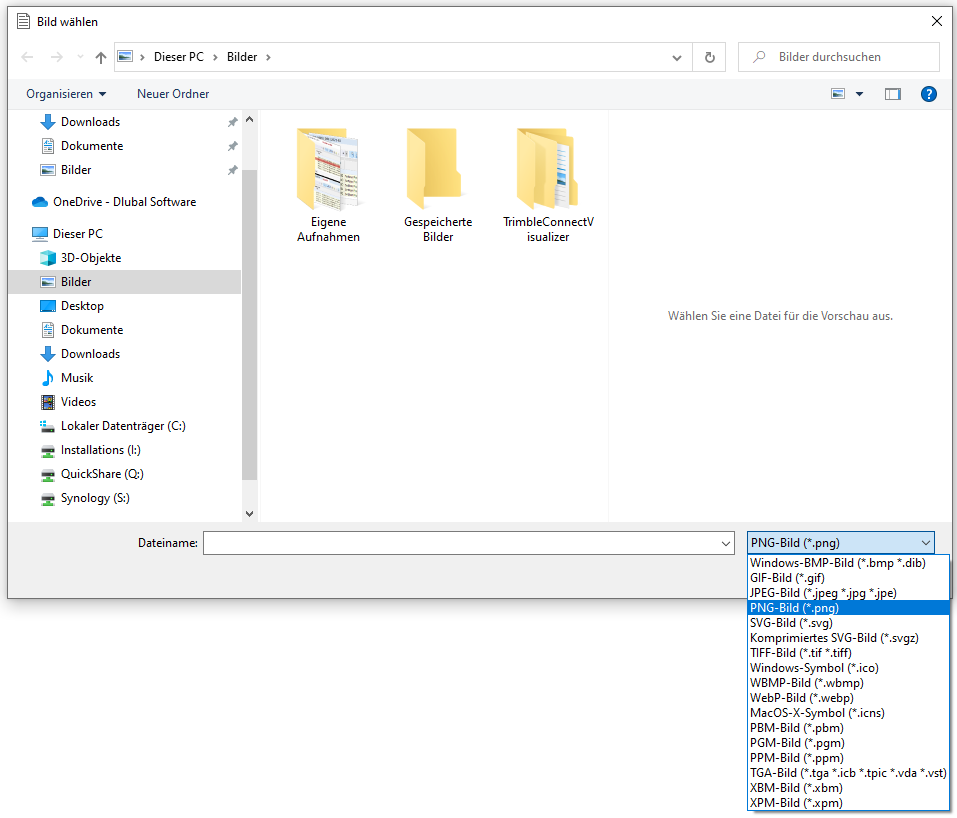Open more view options dropdown arrow
Viewport: 957px width, 818px height.
point(859,94)
